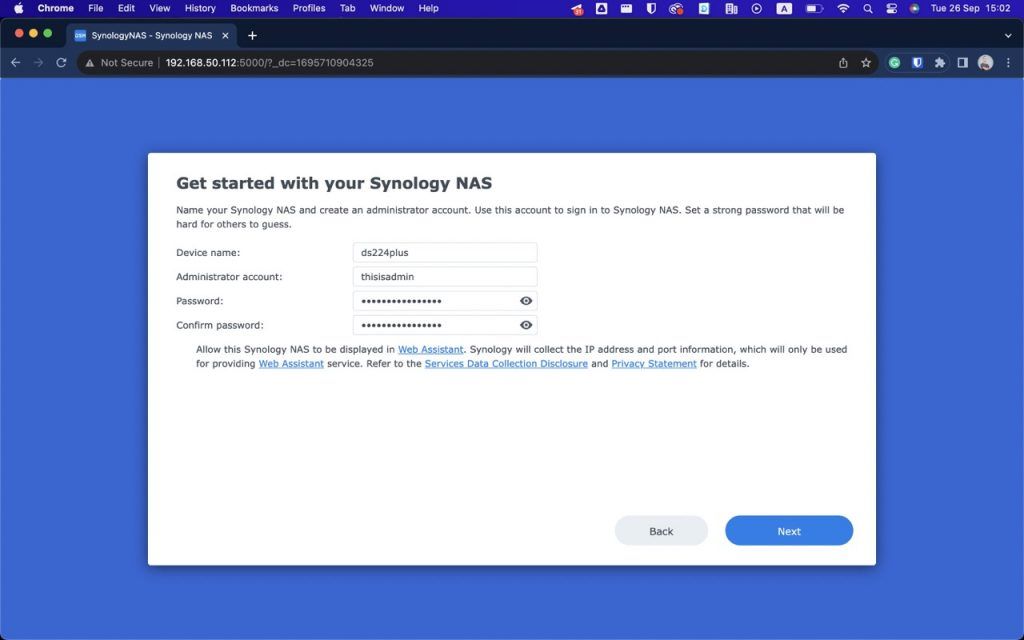Image resolution: width=1024 pixels, height=640 pixels.
Task: Open the File menu
Action: [96, 8]
